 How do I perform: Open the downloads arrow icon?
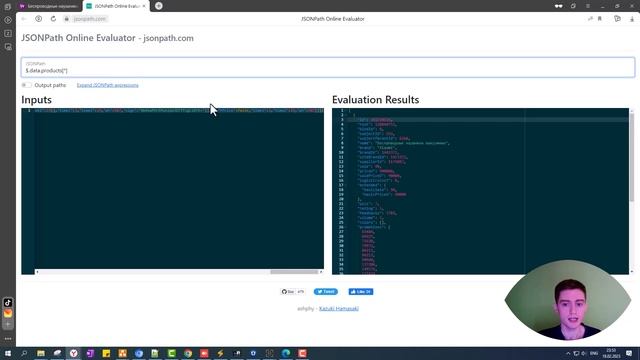(x=631, y=19)
